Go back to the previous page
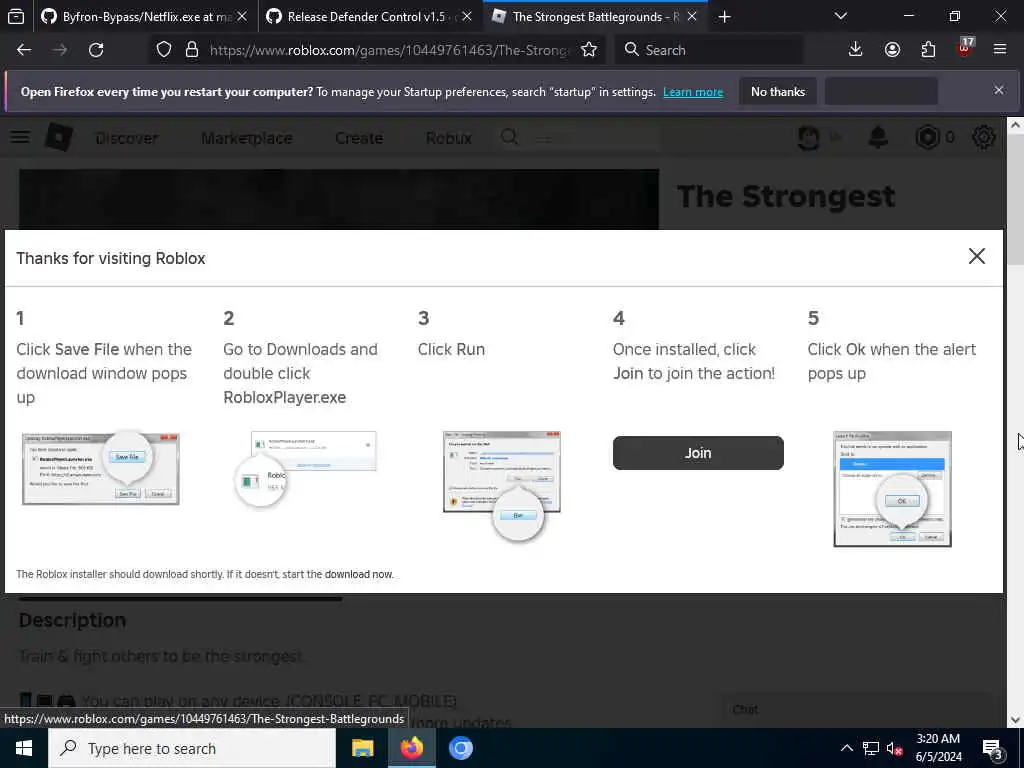This screenshot has height=768, width=1024. [x=24, y=50]
